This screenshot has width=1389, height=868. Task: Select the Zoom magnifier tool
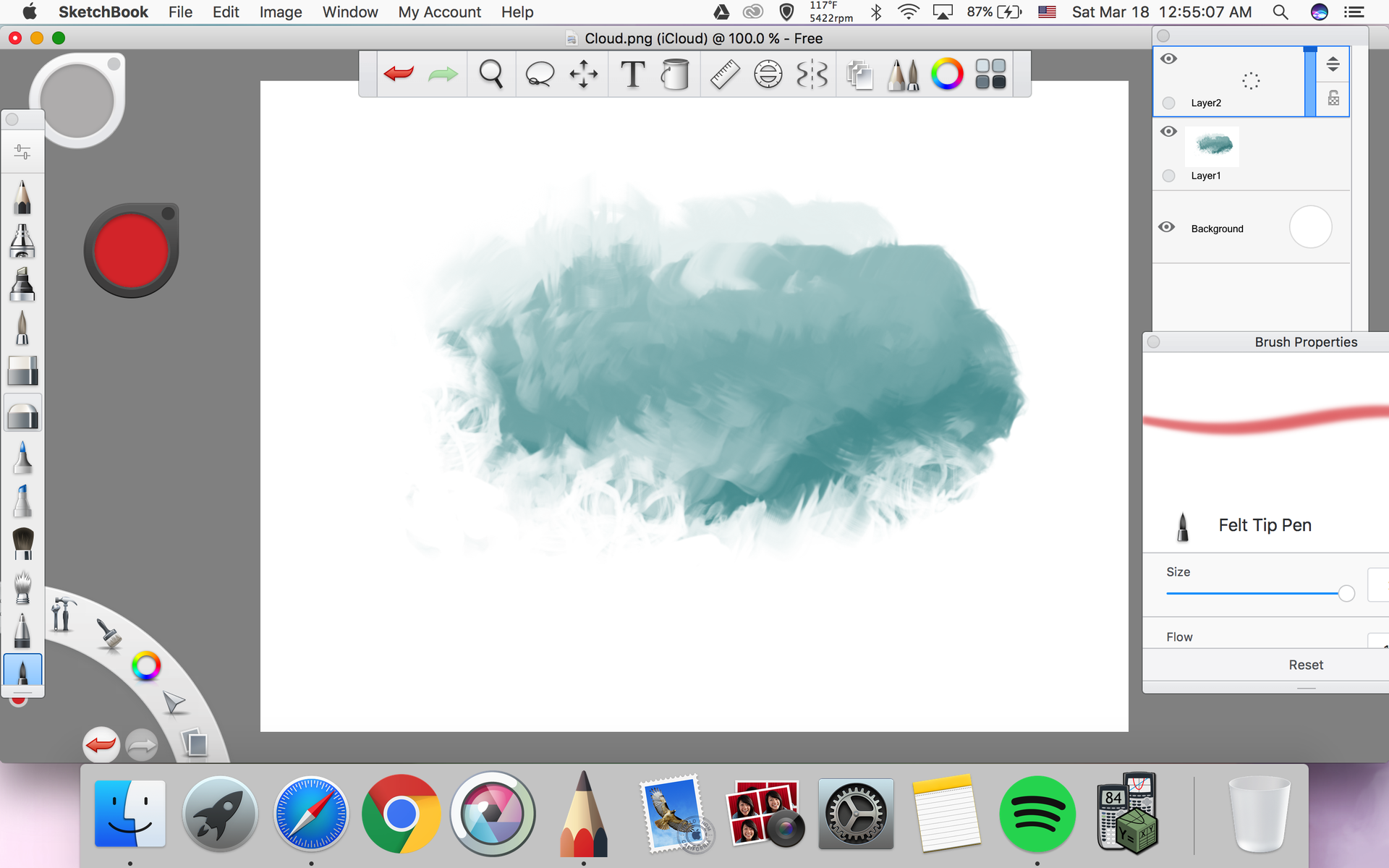click(491, 74)
